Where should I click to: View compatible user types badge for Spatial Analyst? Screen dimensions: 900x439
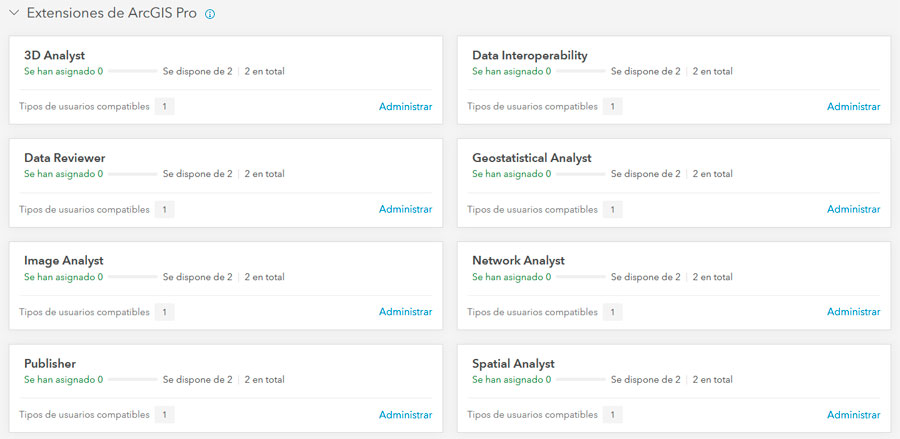612,414
